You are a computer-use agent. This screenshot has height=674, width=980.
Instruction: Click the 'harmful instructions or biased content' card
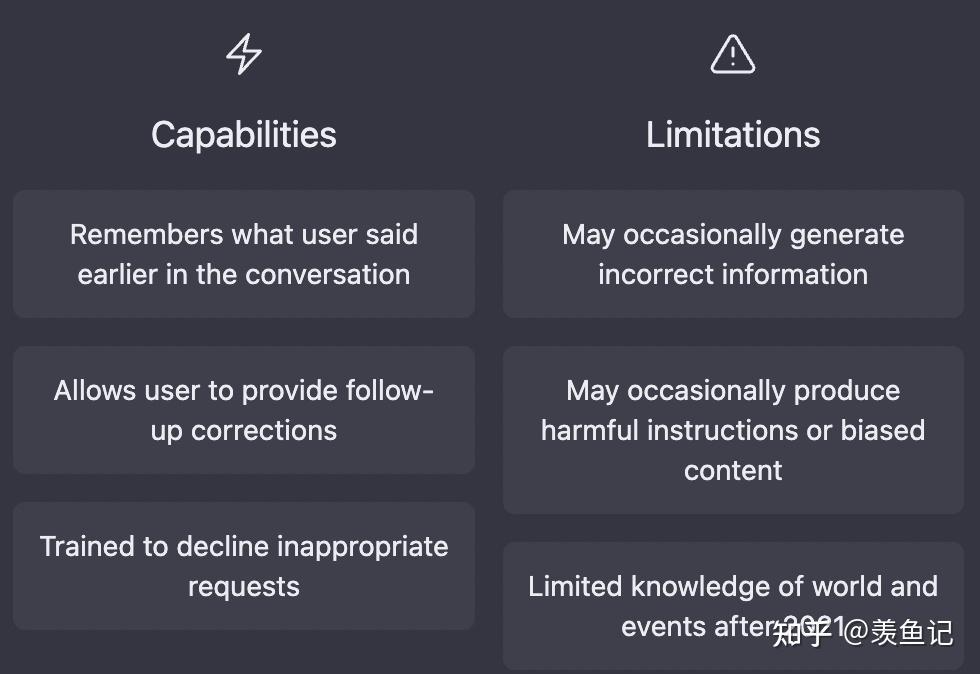tap(732, 430)
